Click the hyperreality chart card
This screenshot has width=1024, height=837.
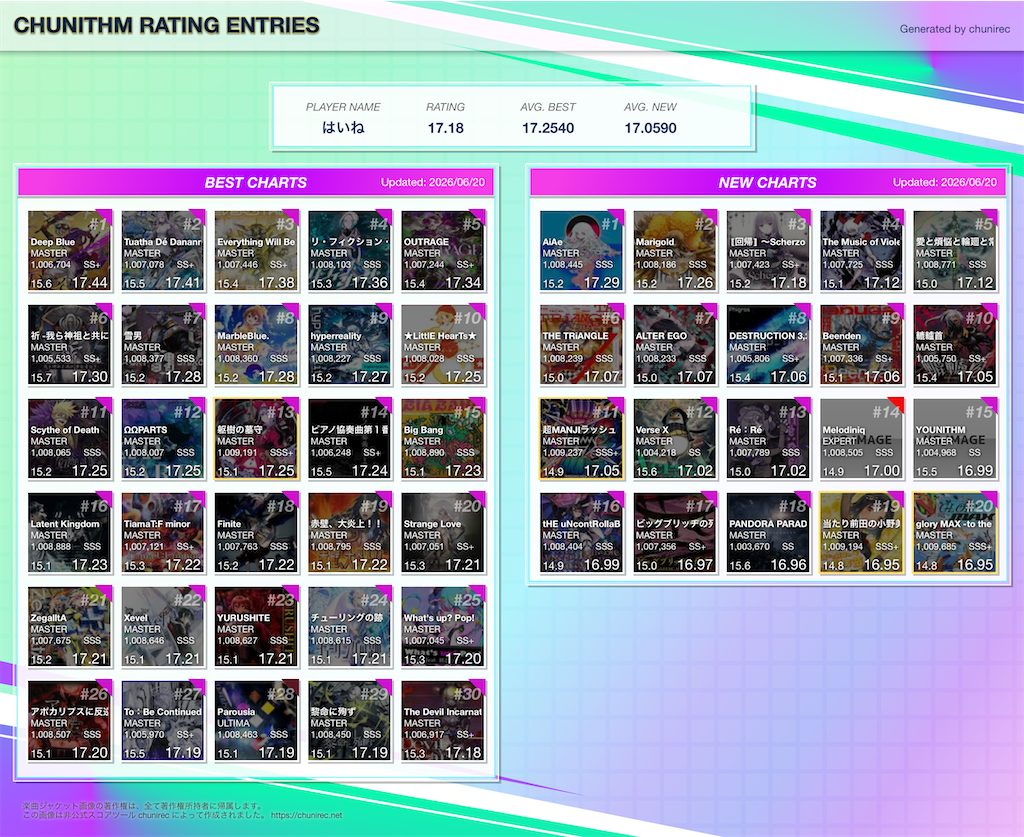(x=350, y=345)
